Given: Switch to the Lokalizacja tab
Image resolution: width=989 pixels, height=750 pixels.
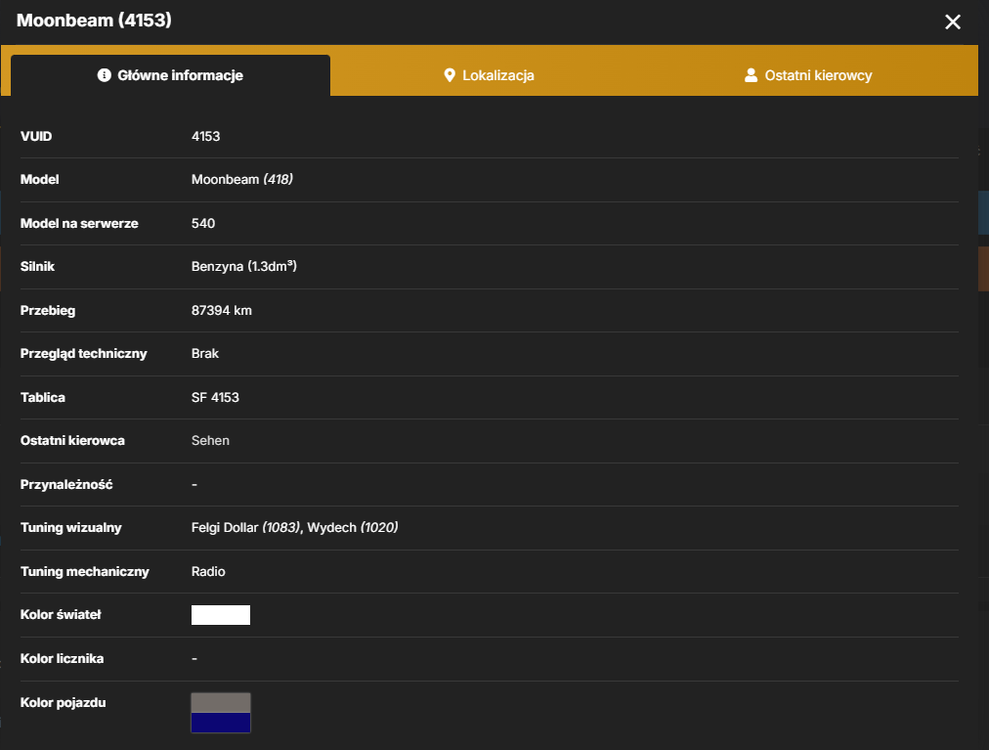Looking at the screenshot, I should (489, 75).
